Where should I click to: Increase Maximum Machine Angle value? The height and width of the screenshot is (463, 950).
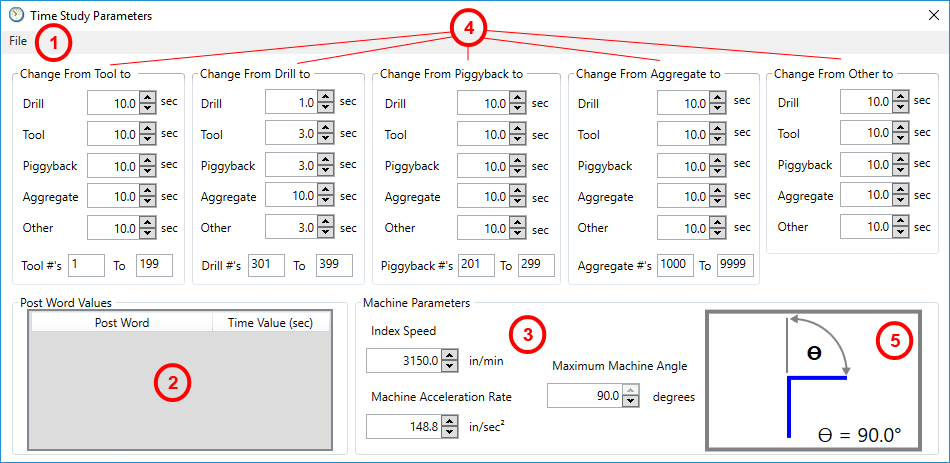pyautogui.click(x=631, y=392)
